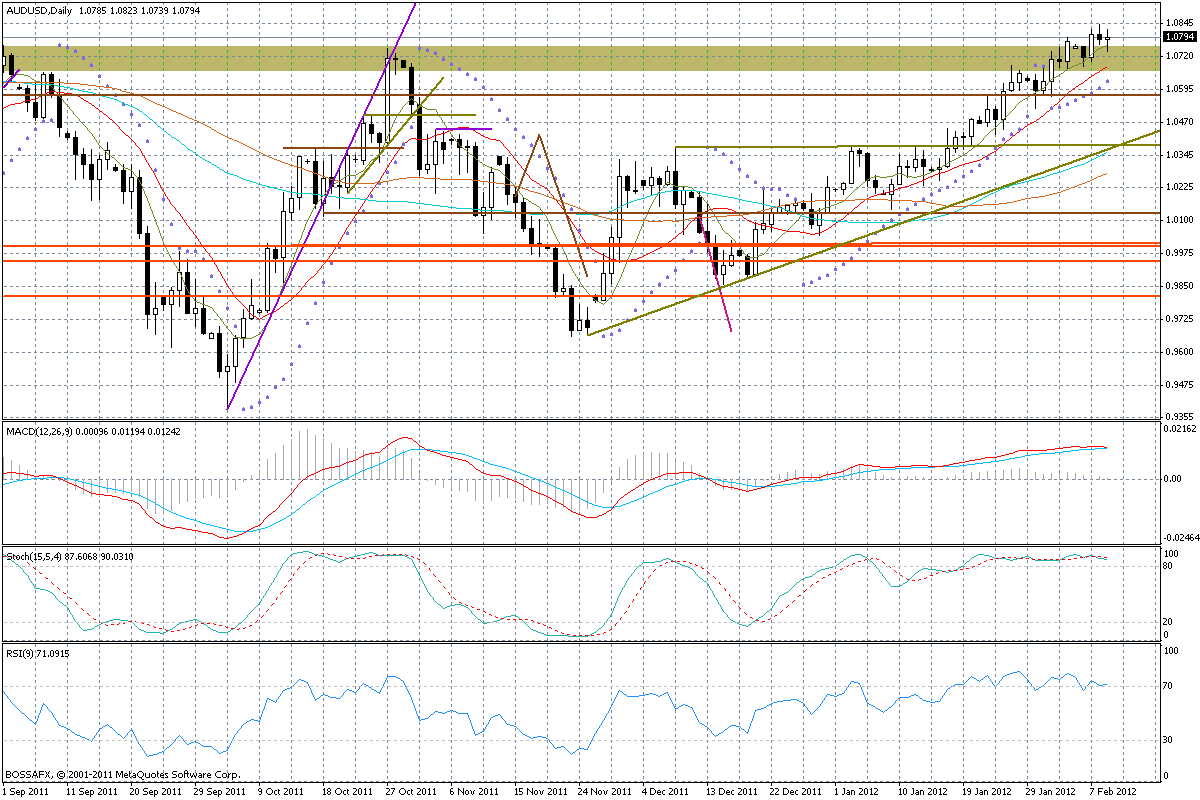Click the 24 Nov 2011 date label
The image size is (1200, 800).
coord(604,789)
